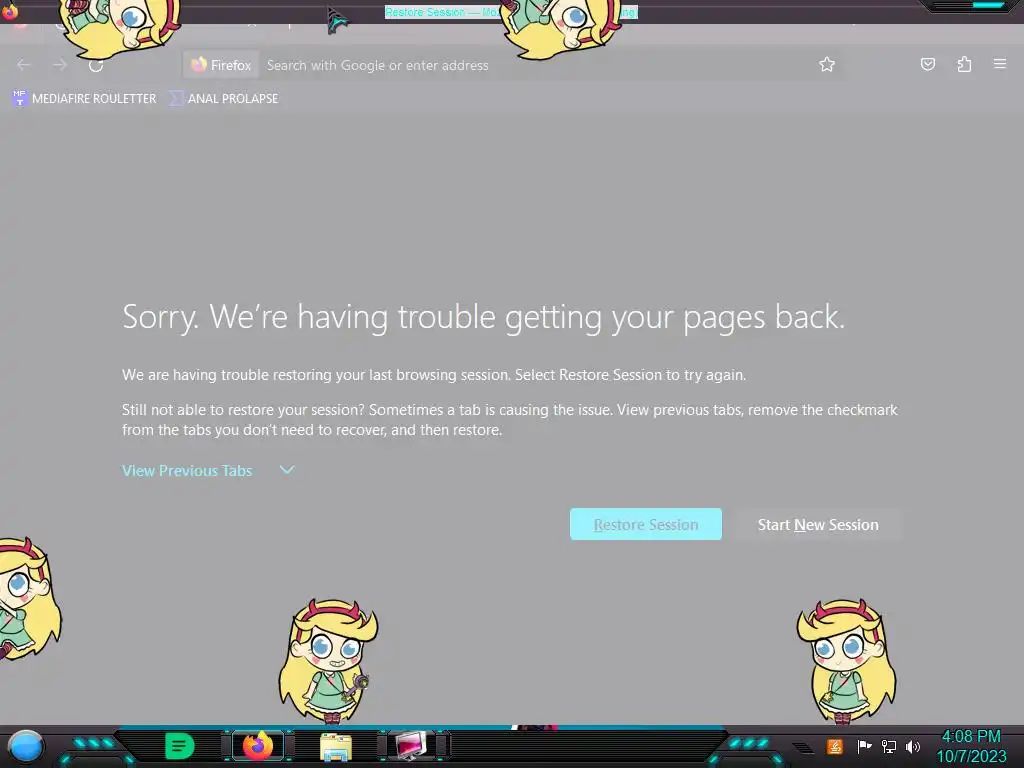Bookmark this page with the star
Viewport: 1024px width, 768px height.
[827, 64]
